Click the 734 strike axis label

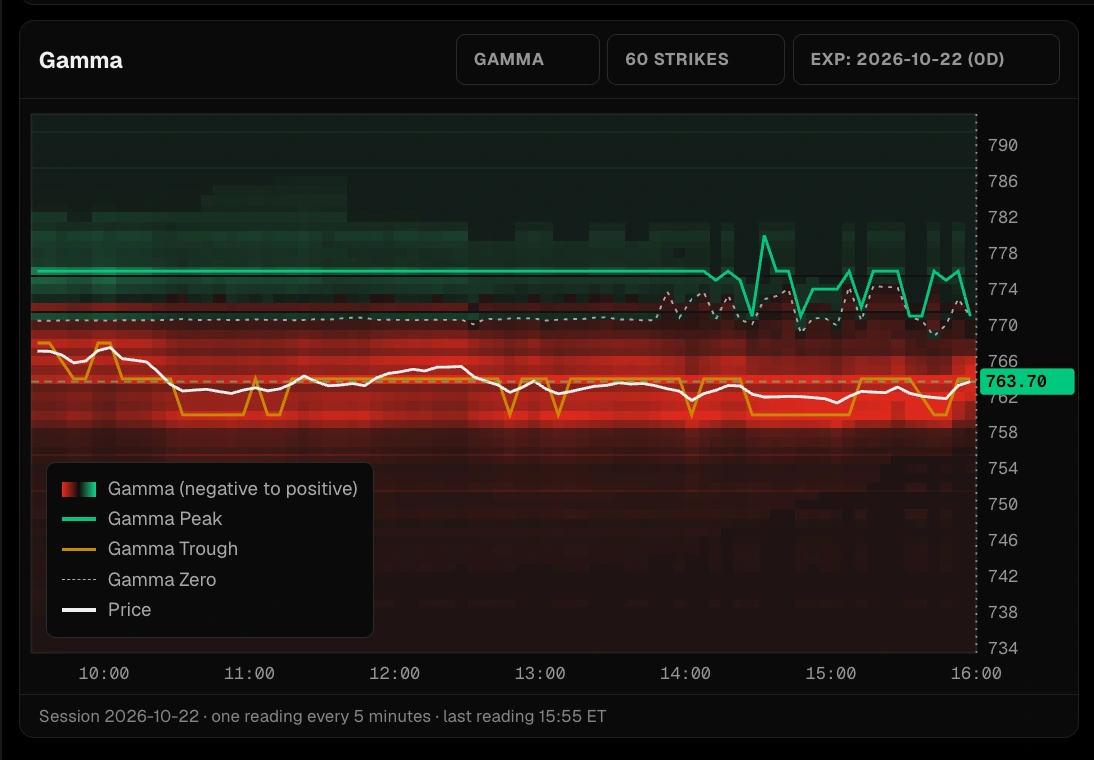(1003, 648)
